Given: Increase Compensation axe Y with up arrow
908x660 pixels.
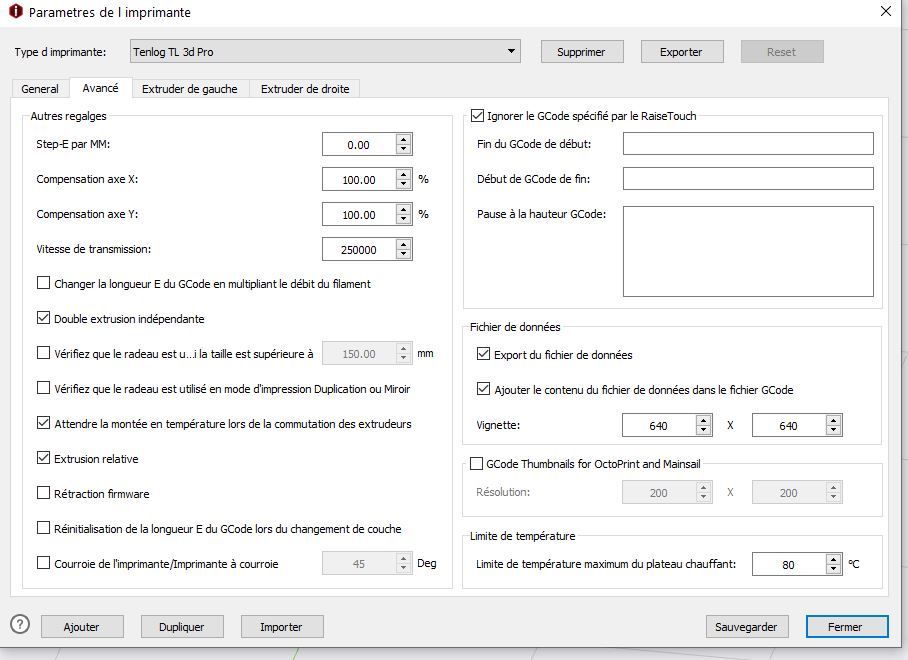Looking at the screenshot, I should [404, 209].
